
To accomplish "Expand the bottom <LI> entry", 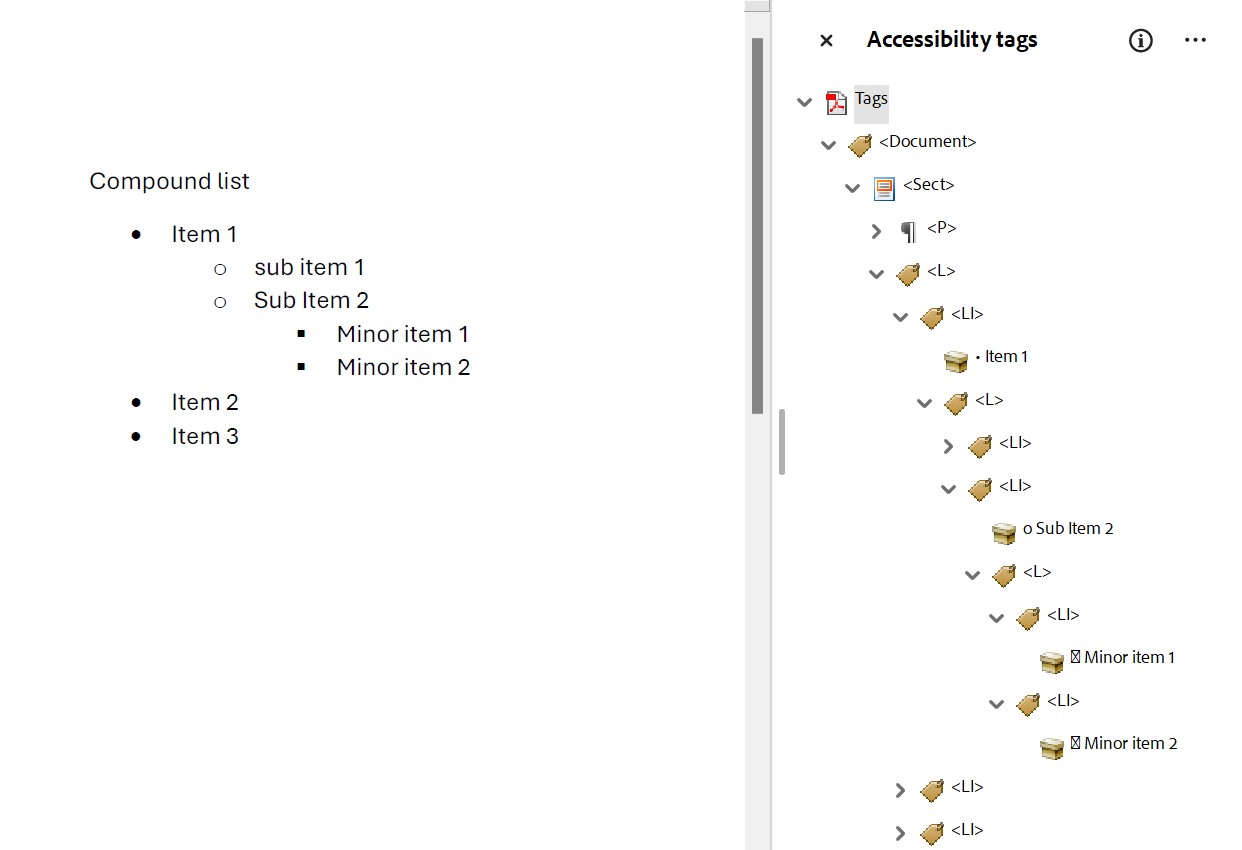I will coord(900,832).
